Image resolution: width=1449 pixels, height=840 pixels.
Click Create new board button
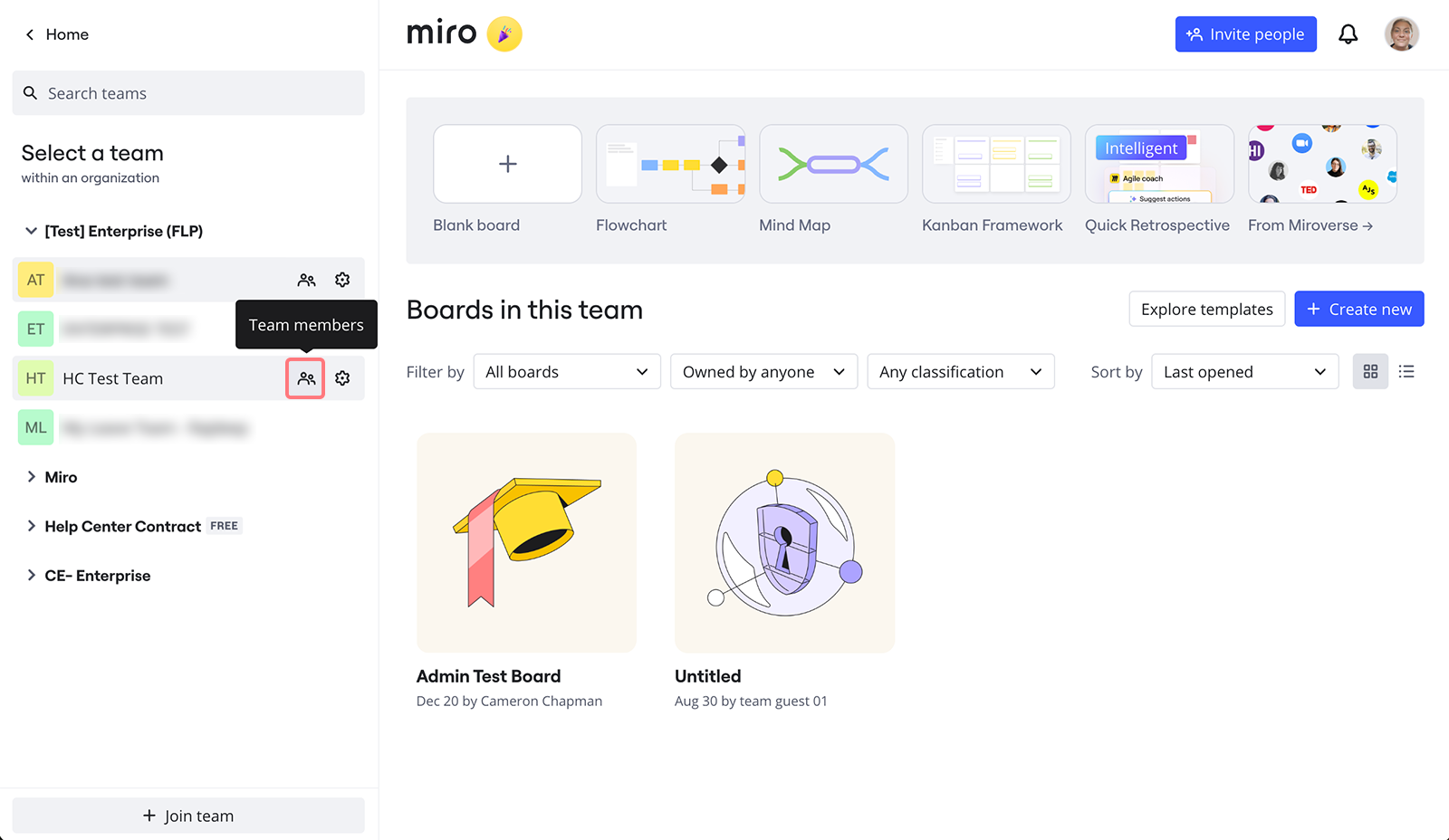pyautogui.click(x=1358, y=309)
